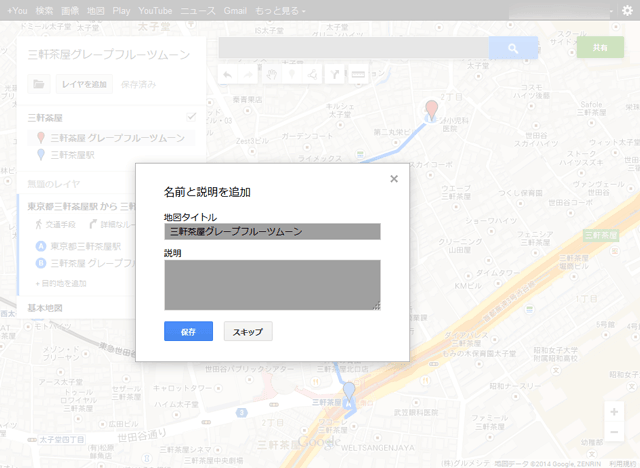
Task: Select the draw line tool
Action: (x=313, y=75)
